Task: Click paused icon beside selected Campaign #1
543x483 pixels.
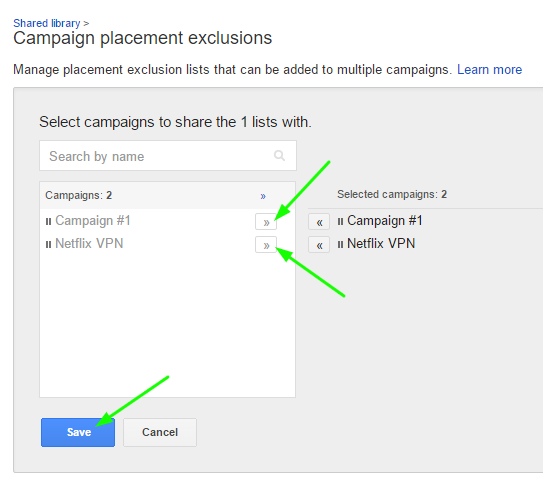Action: [x=340, y=221]
